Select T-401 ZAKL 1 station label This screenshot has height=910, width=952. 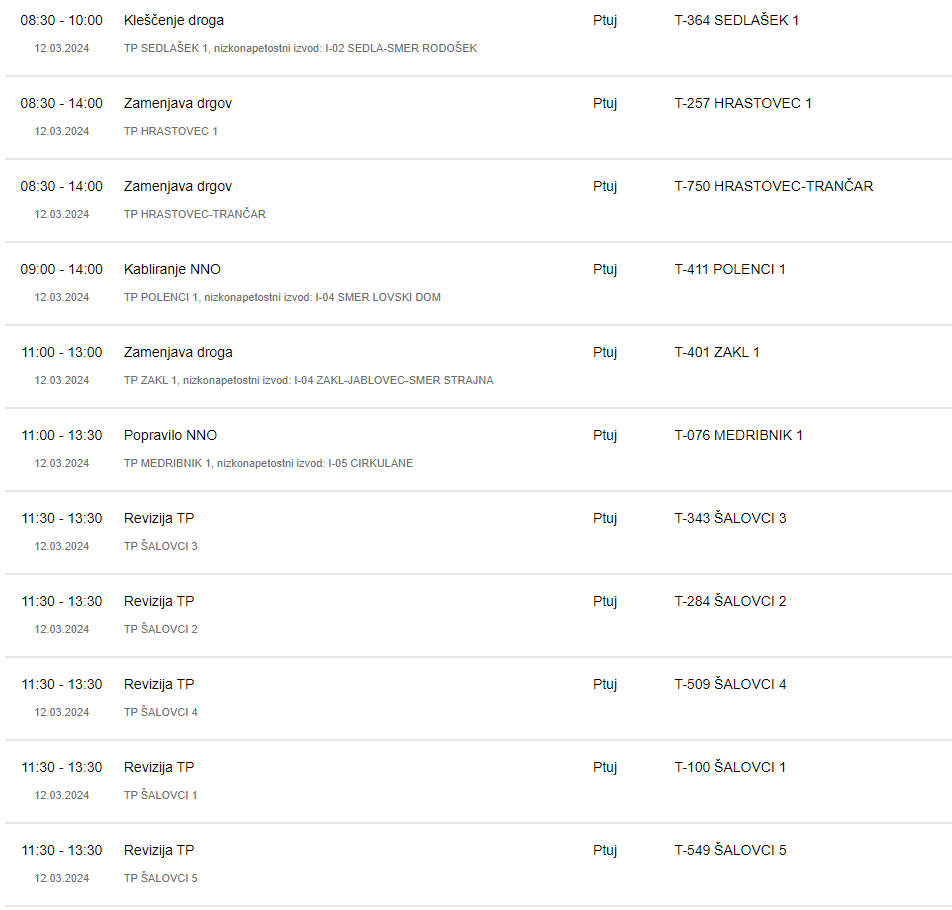pyautogui.click(x=716, y=353)
